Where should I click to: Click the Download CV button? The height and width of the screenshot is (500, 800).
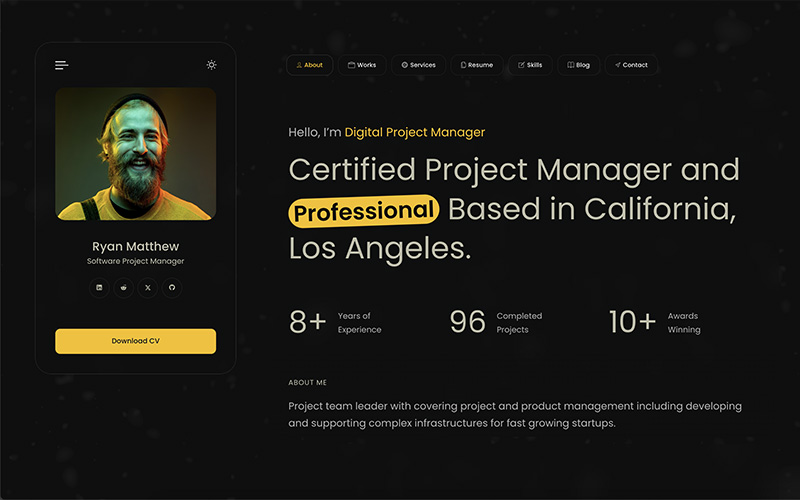(135, 341)
